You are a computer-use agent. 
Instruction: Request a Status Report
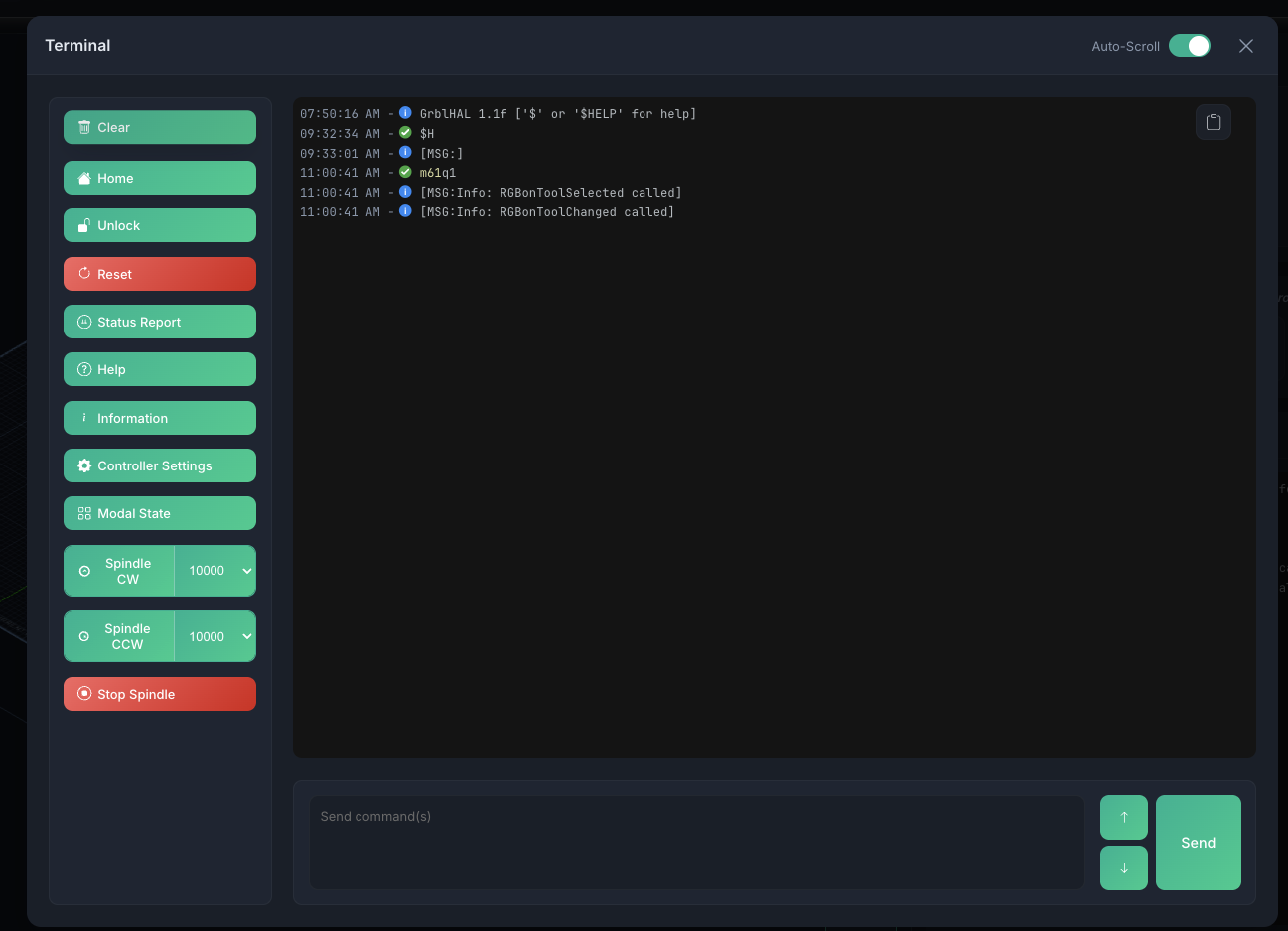(160, 322)
